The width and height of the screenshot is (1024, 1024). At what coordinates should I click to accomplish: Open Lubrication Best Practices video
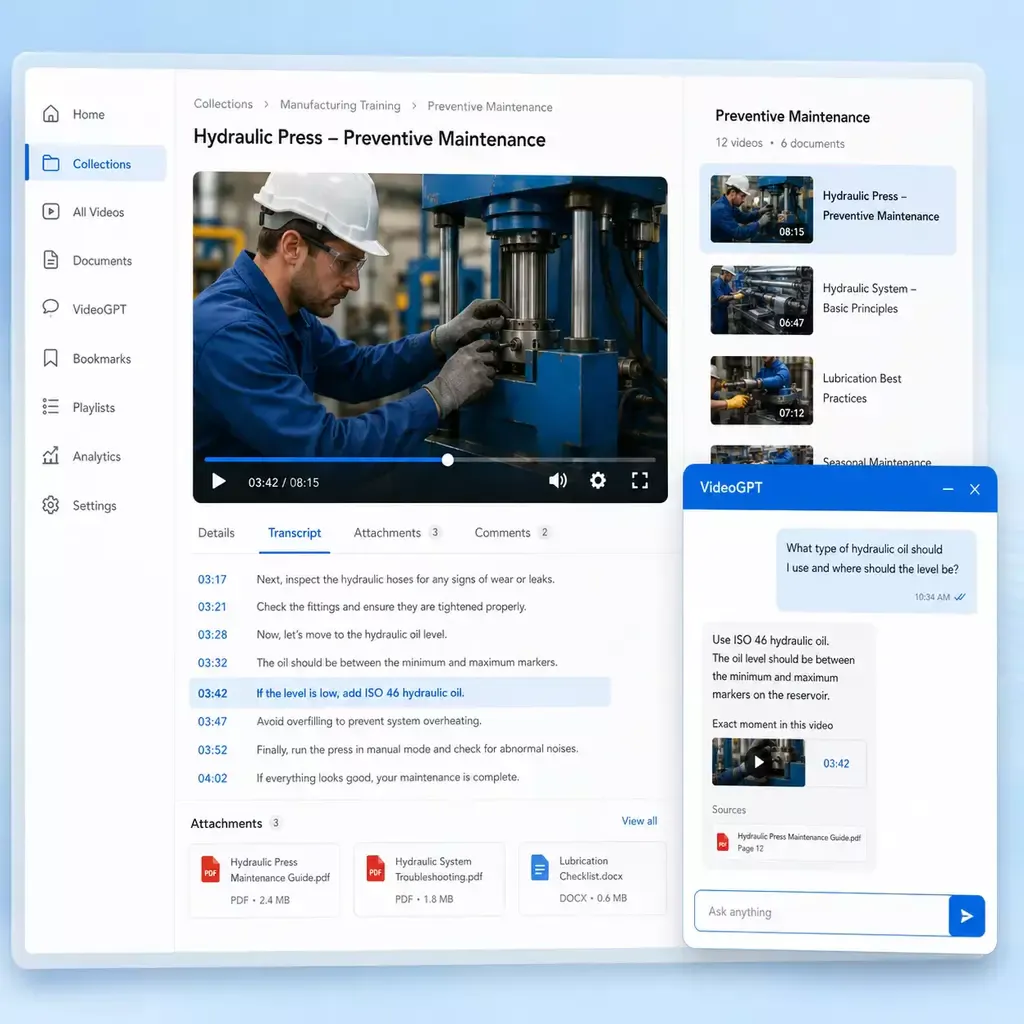tap(827, 390)
